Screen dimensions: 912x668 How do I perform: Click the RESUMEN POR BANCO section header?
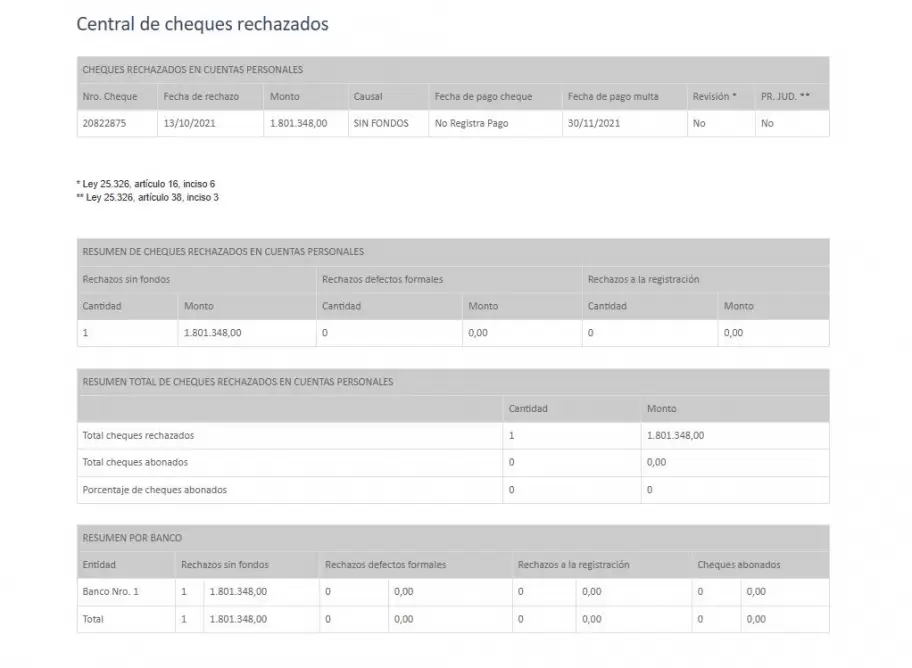click(x=132, y=538)
